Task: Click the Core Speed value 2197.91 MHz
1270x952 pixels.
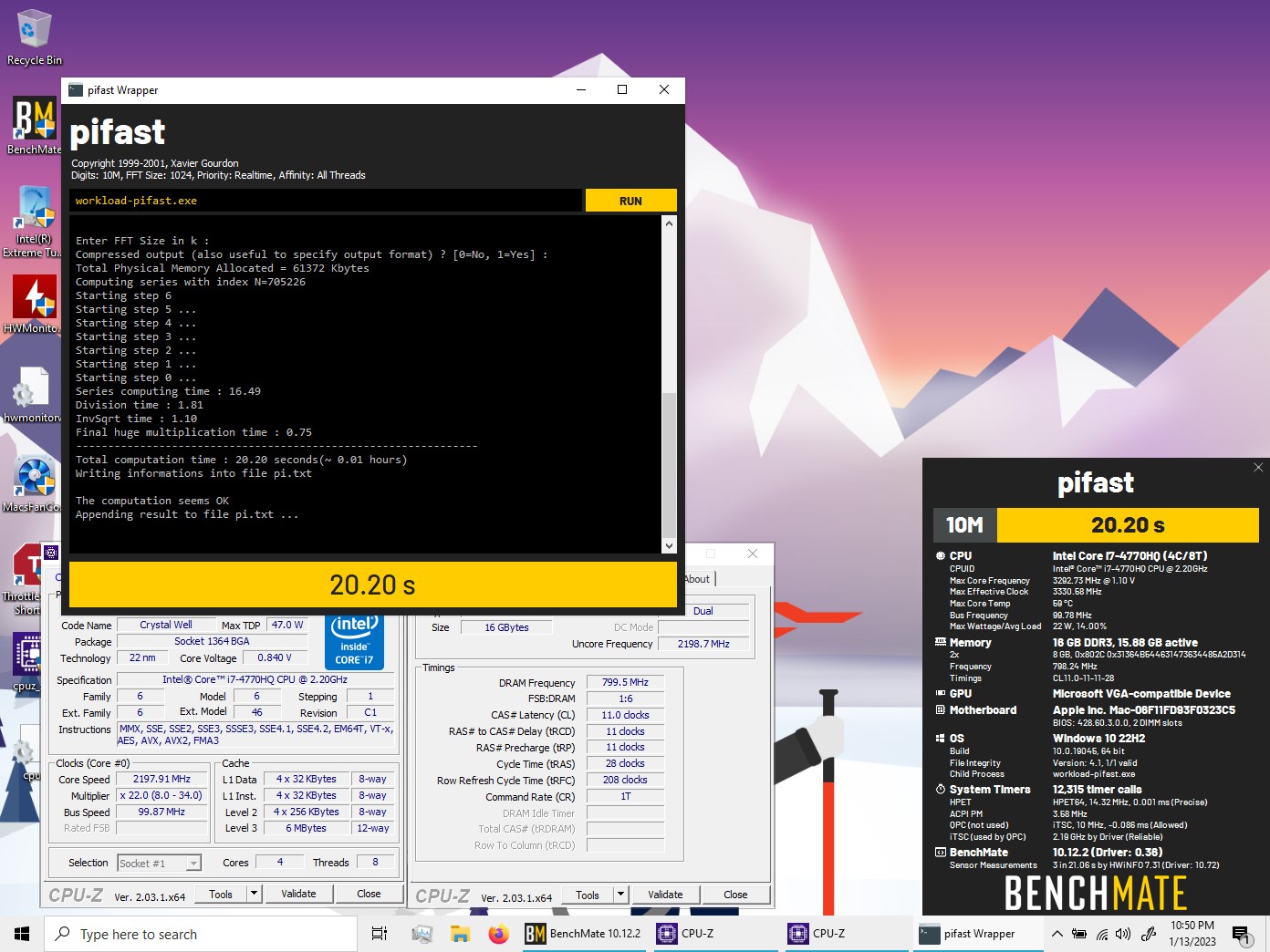Action: coord(161,779)
